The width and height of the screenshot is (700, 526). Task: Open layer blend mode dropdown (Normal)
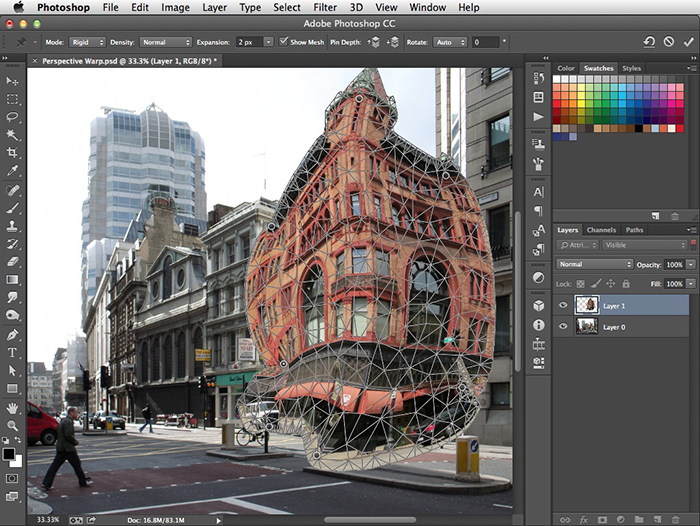[x=594, y=264]
